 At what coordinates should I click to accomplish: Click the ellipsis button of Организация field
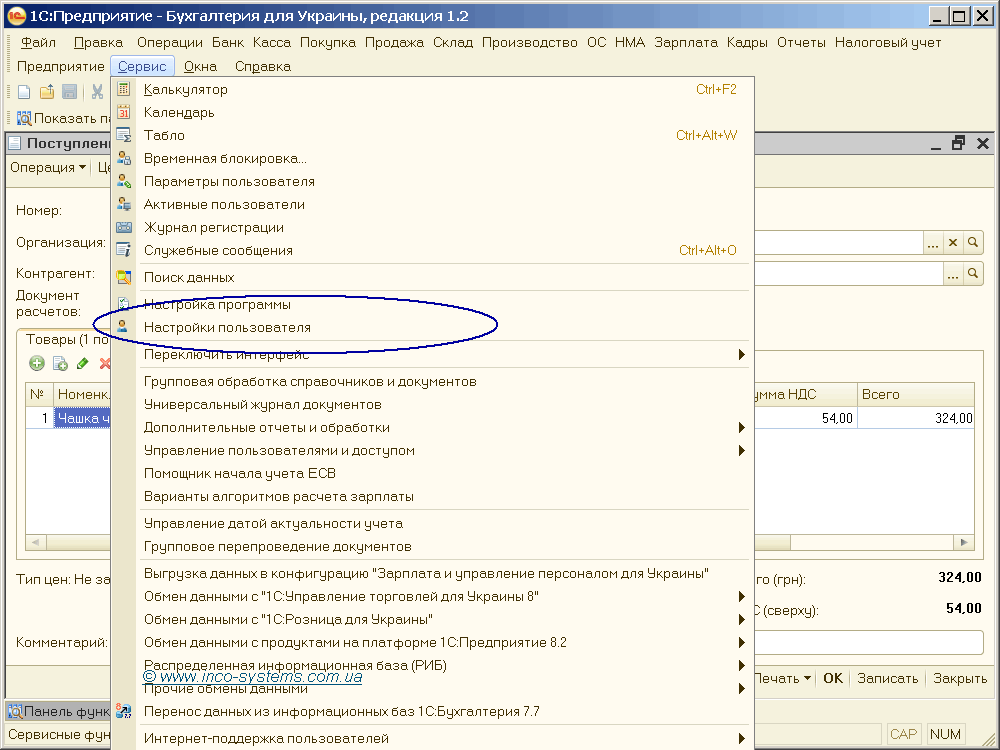(933, 242)
